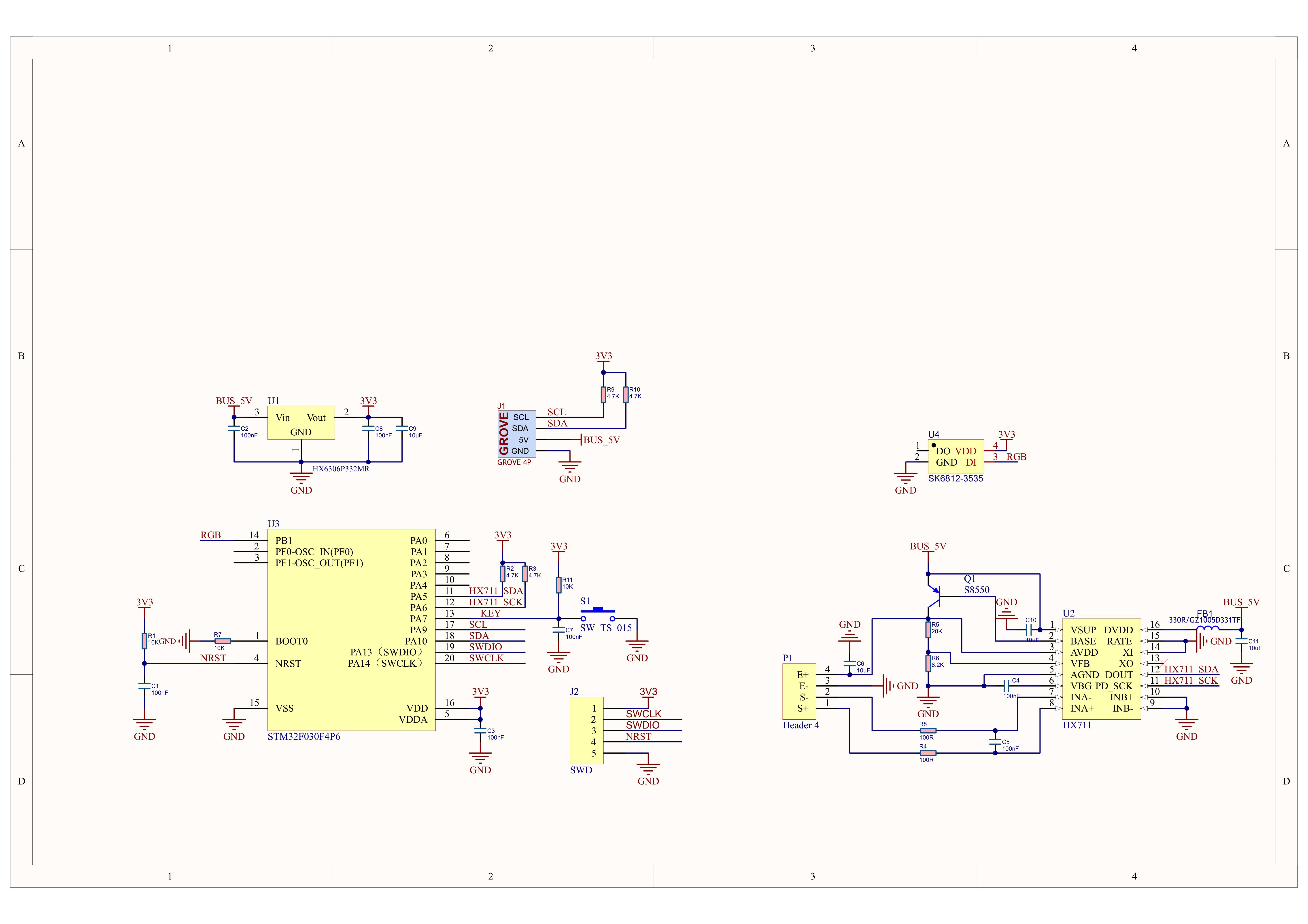1308x924 pixels.
Task: Select resistor R3 4.7K
Action: (x=525, y=573)
